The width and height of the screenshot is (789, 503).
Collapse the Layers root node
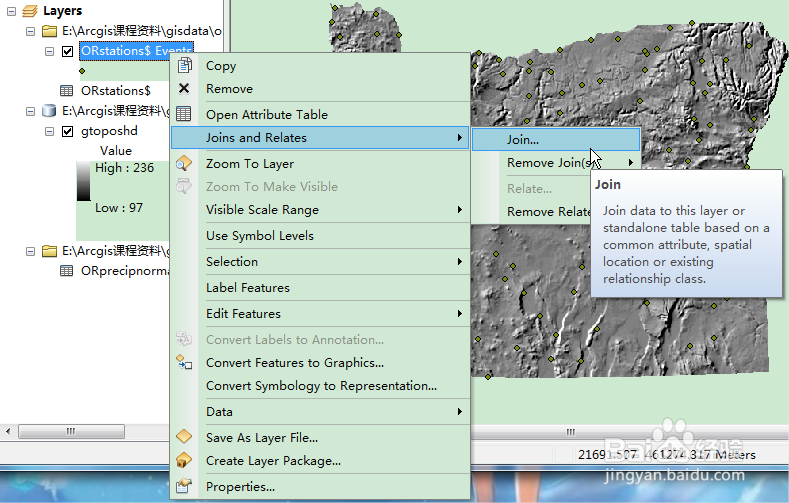tap(12, 11)
